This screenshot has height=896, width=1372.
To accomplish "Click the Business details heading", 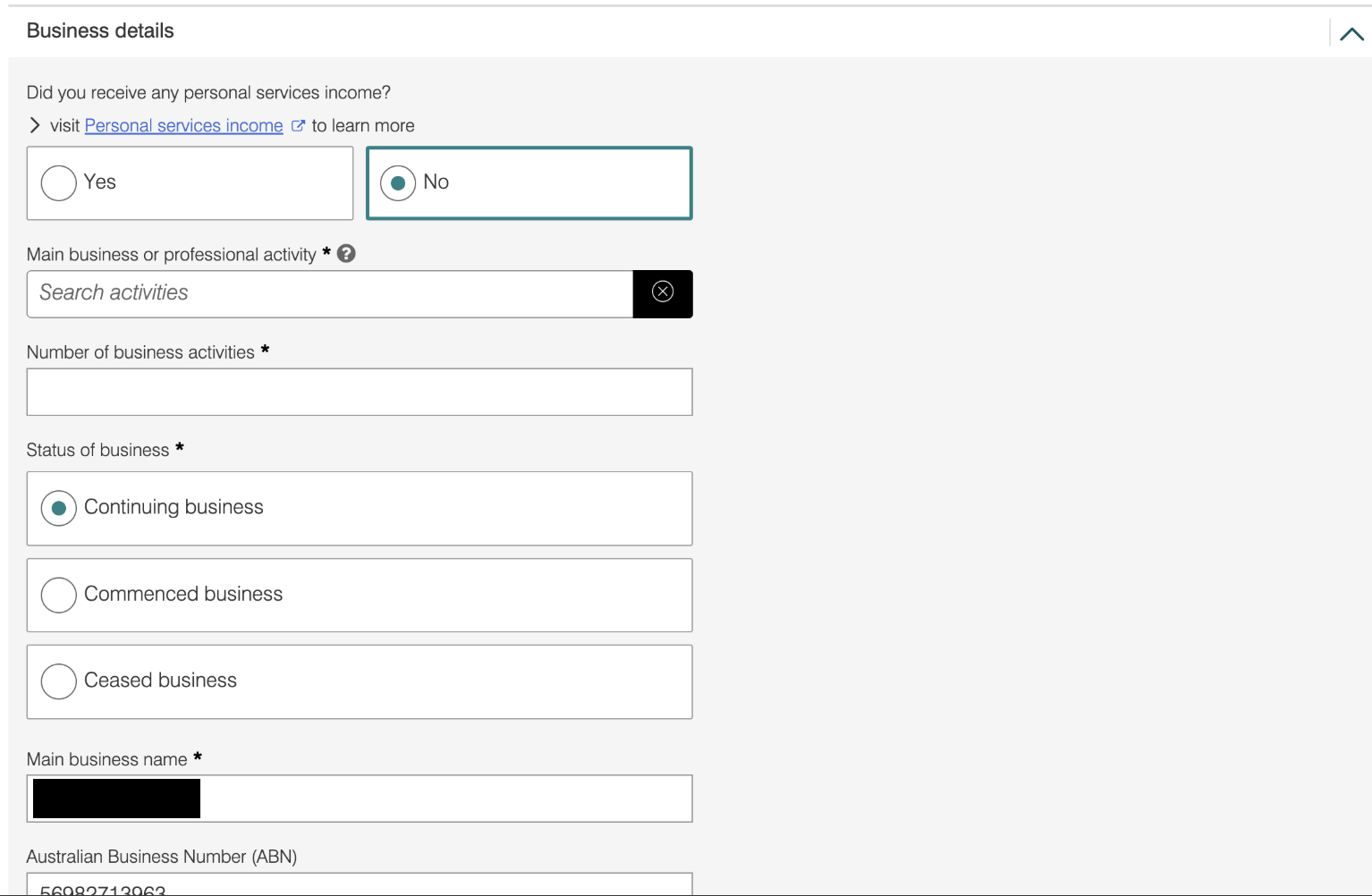I will [x=100, y=30].
